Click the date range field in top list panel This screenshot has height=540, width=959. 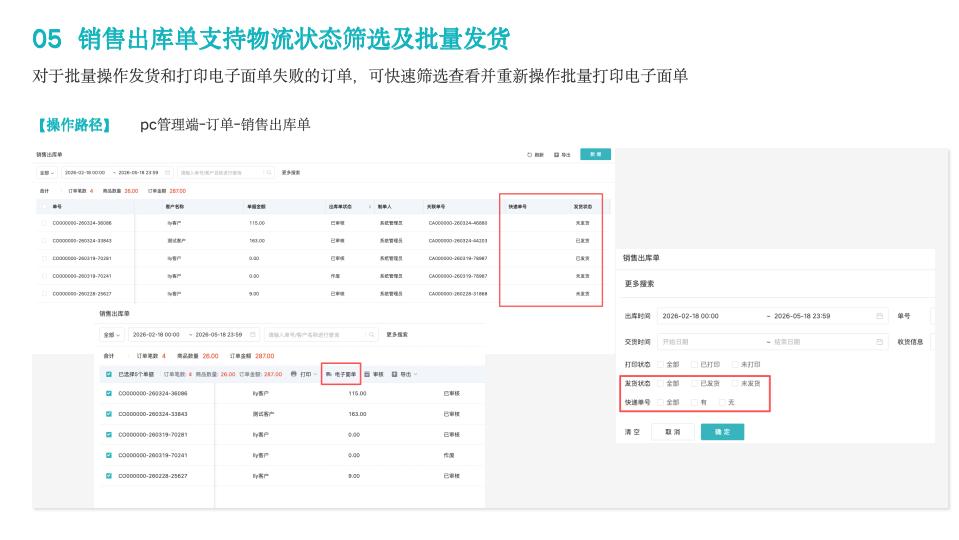click(x=117, y=172)
